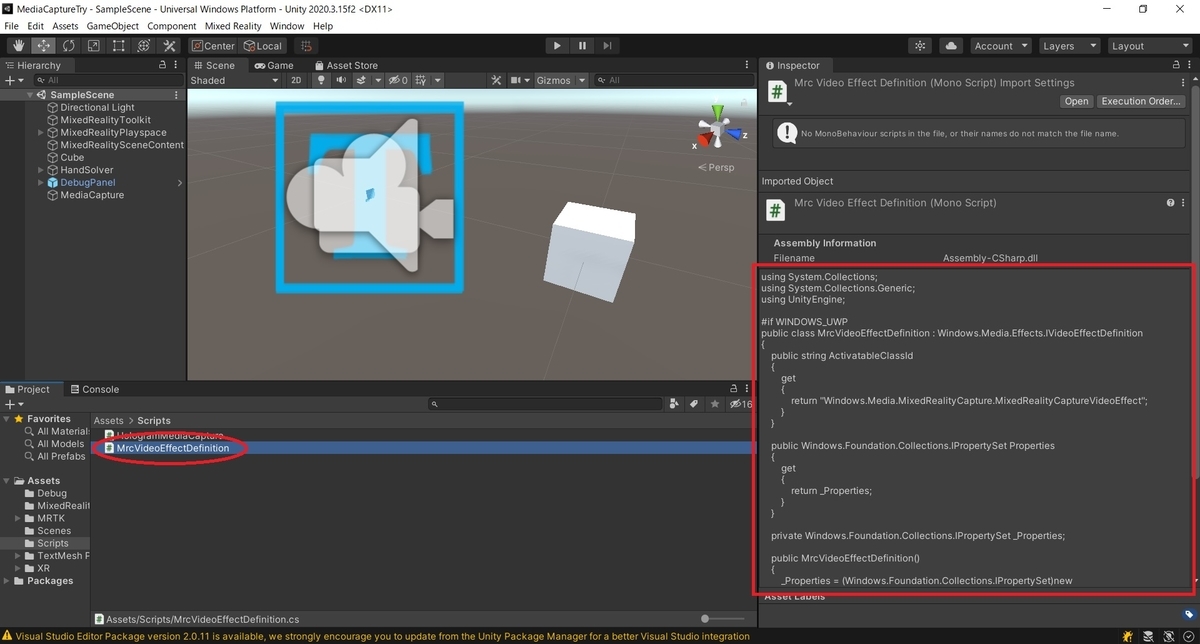The height and width of the screenshot is (644, 1200).
Task: Expand MixedRealityPlayspace in Hierarchy
Action: [x=41, y=132]
